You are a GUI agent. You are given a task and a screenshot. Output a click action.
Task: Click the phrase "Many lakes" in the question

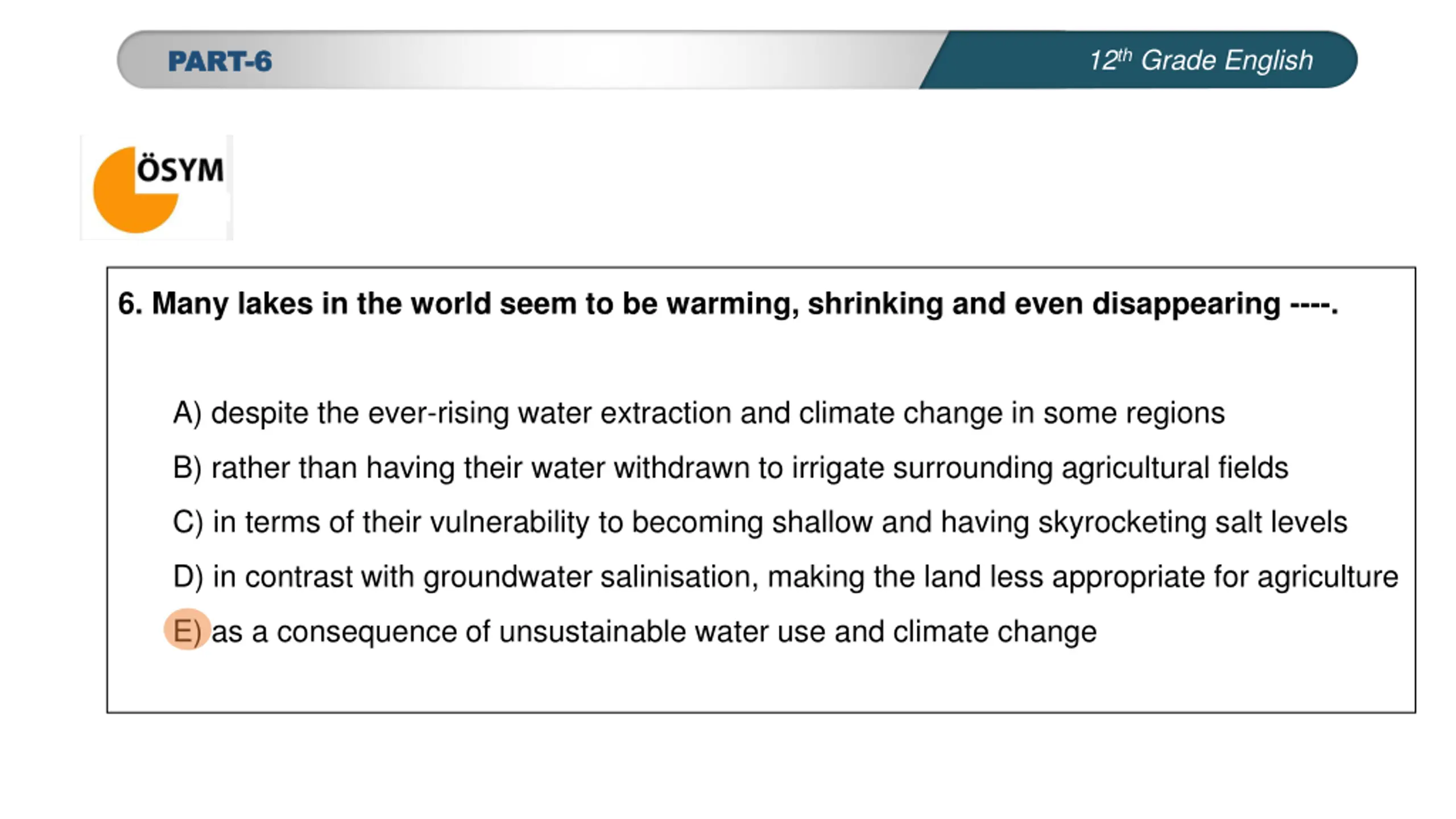coord(232,303)
